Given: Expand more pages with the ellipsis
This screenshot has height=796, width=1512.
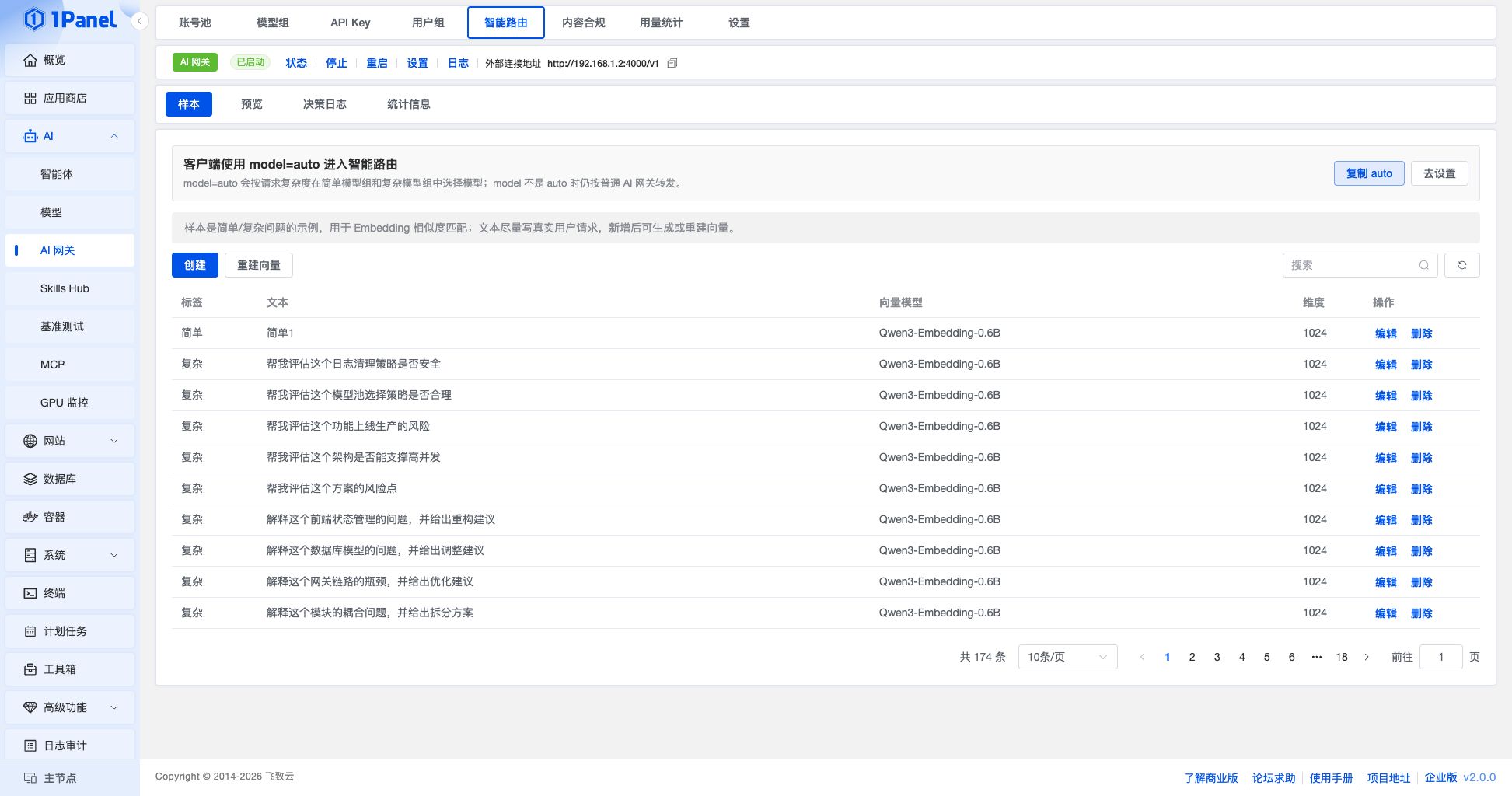Looking at the screenshot, I should tap(1316, 657).
